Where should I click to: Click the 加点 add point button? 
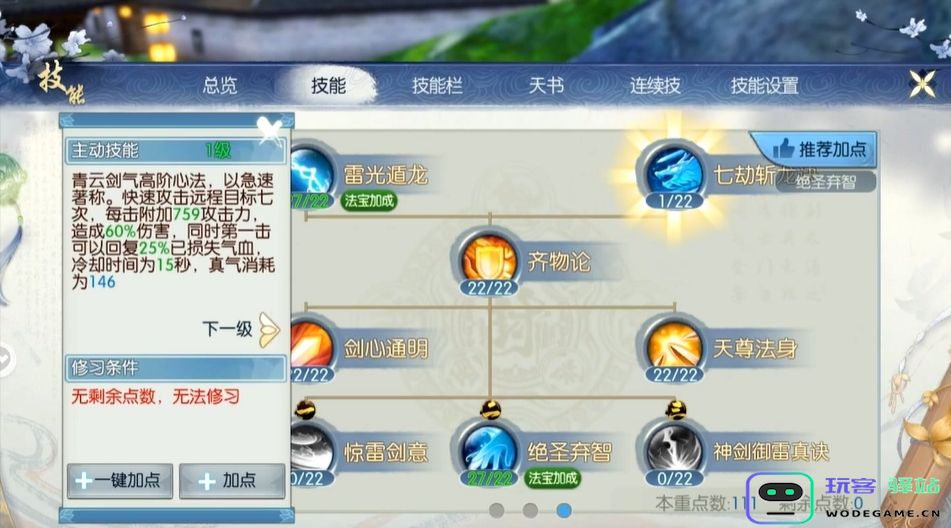[232, 481]
